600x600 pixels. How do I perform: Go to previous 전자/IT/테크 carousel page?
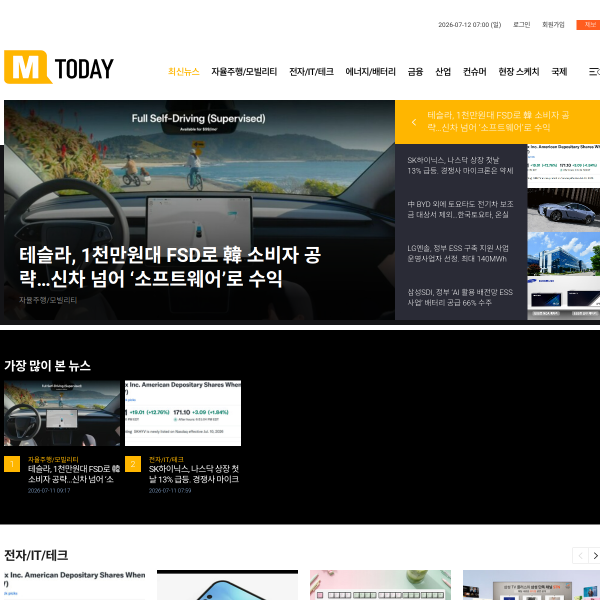[580, 555]
